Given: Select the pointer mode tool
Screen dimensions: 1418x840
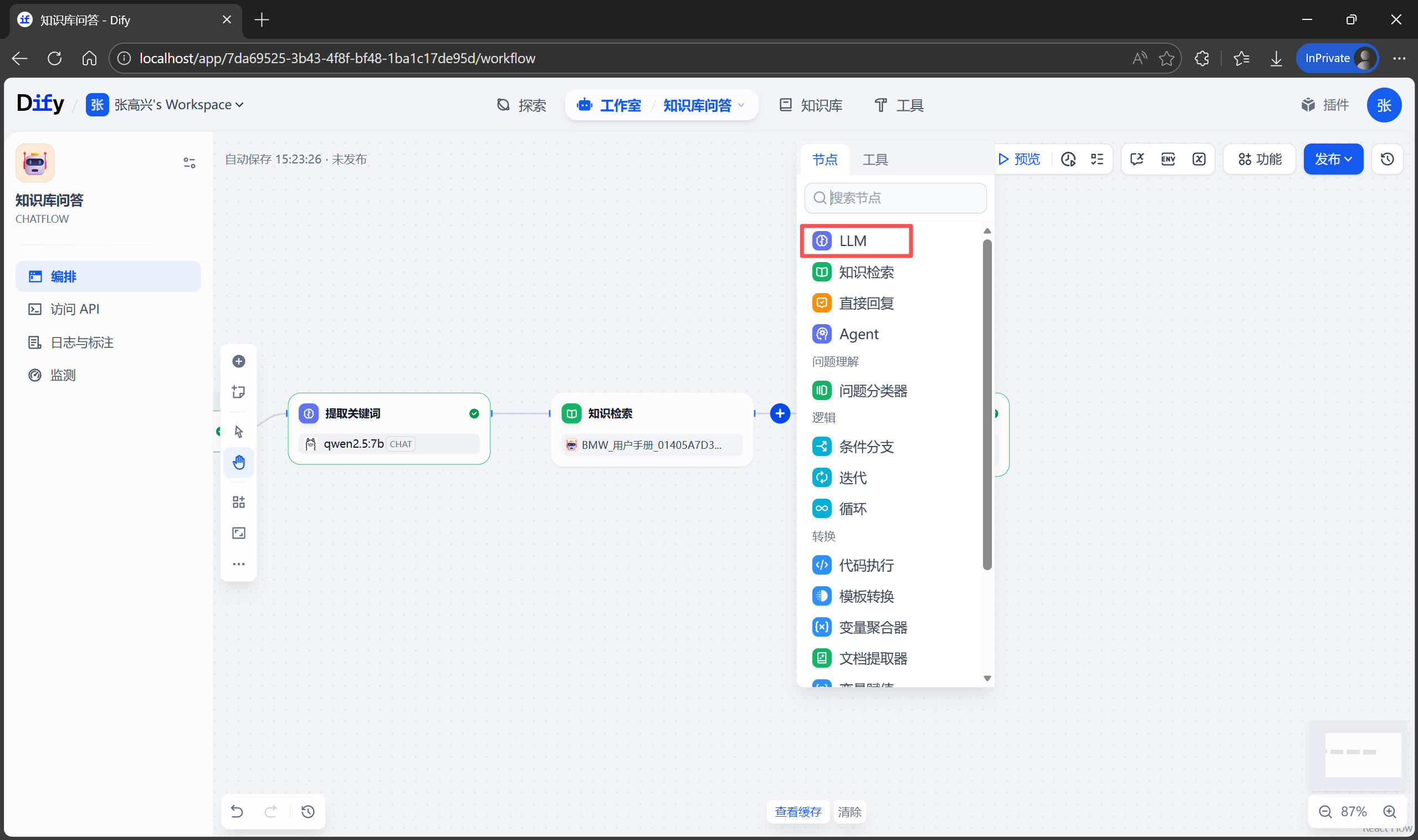Looking at the screenshot, I should point(238,431).
